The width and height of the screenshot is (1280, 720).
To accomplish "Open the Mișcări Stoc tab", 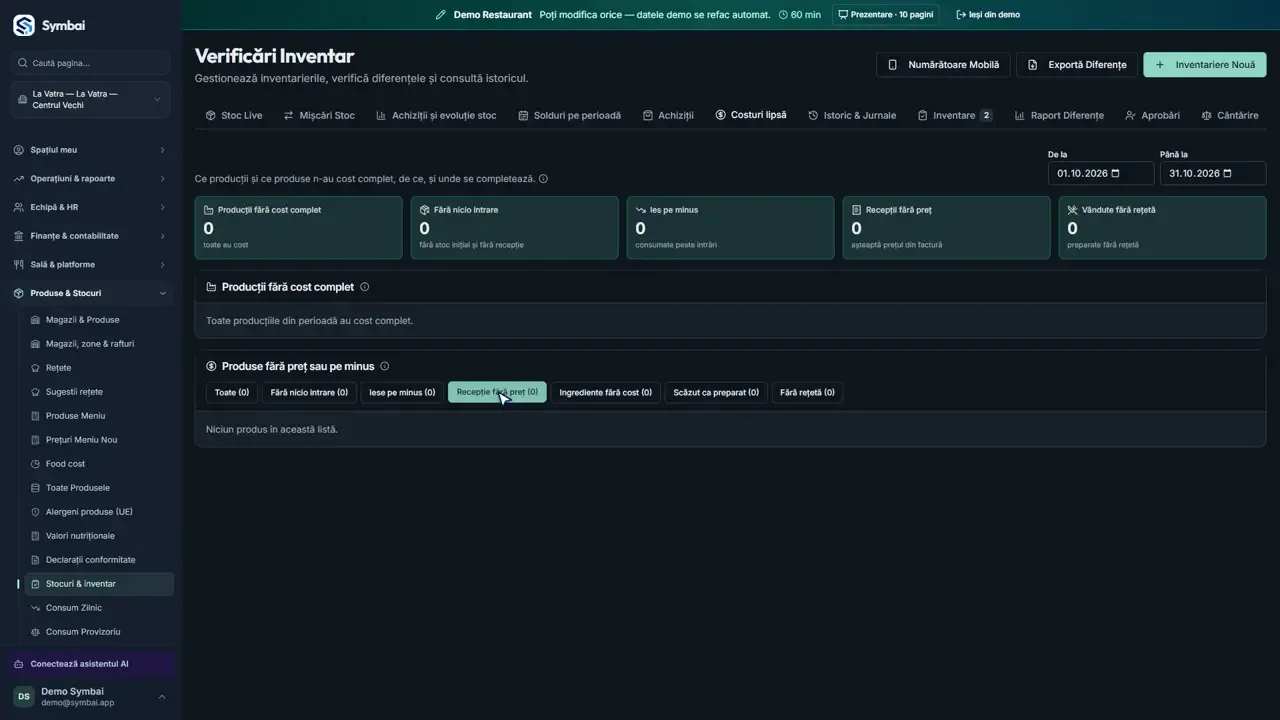I will coord(319,116).
